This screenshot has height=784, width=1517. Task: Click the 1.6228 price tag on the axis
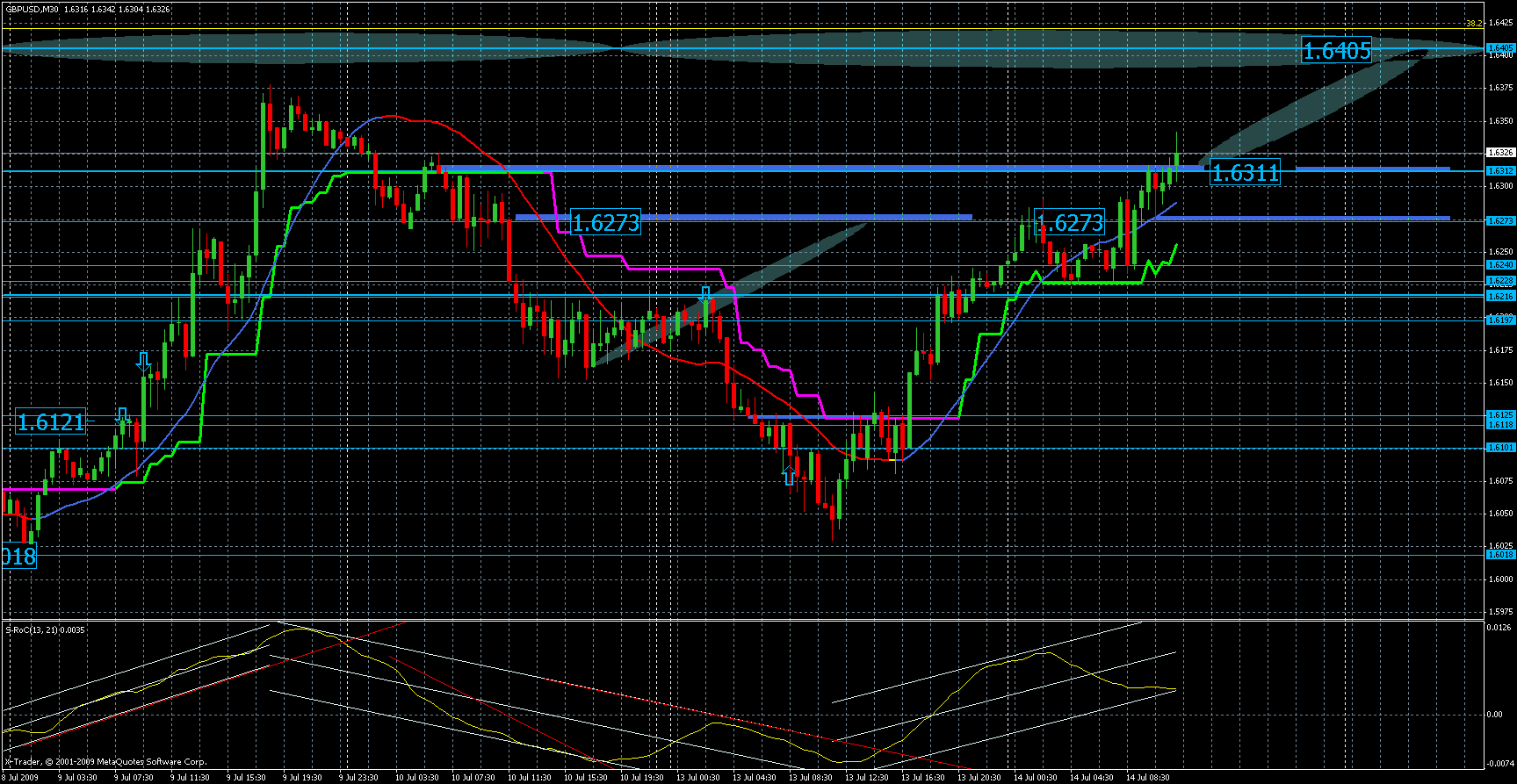click(1499, 281)
